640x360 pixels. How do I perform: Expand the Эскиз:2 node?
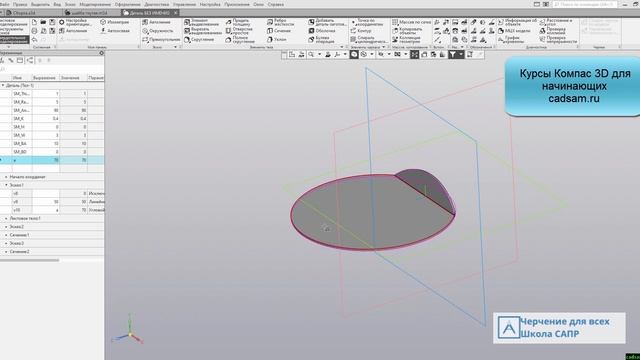[6, 227]
